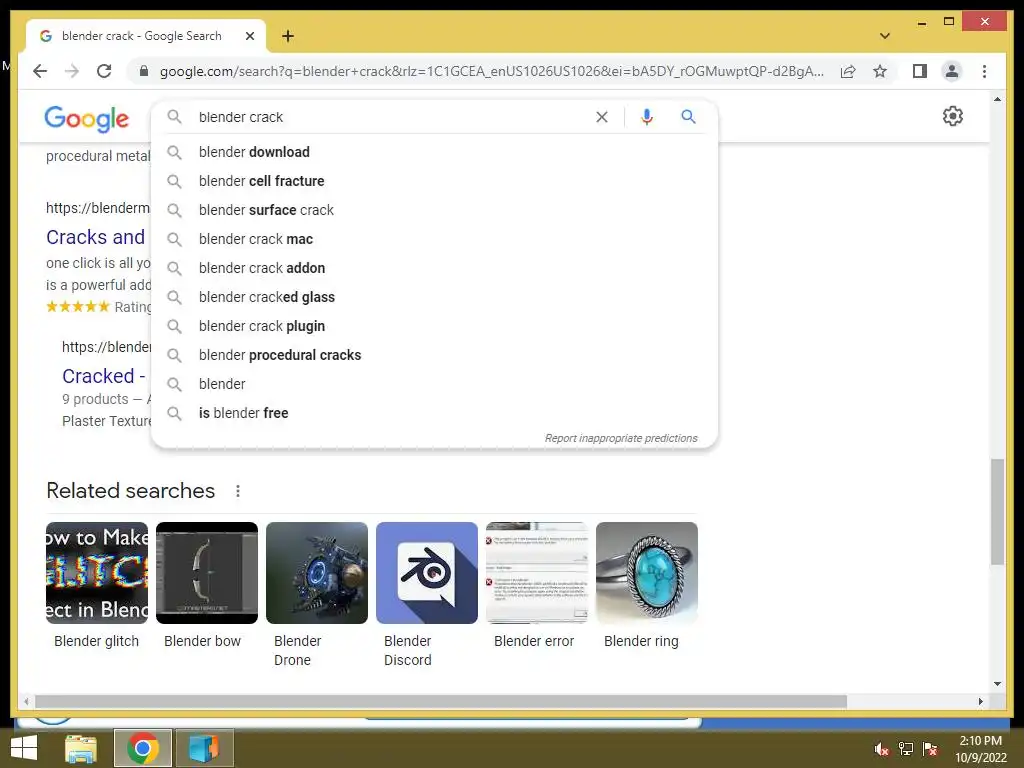1024x768 pixels.
Task: Open the blue-orange app in taskbar
Action: pos(204,748)
